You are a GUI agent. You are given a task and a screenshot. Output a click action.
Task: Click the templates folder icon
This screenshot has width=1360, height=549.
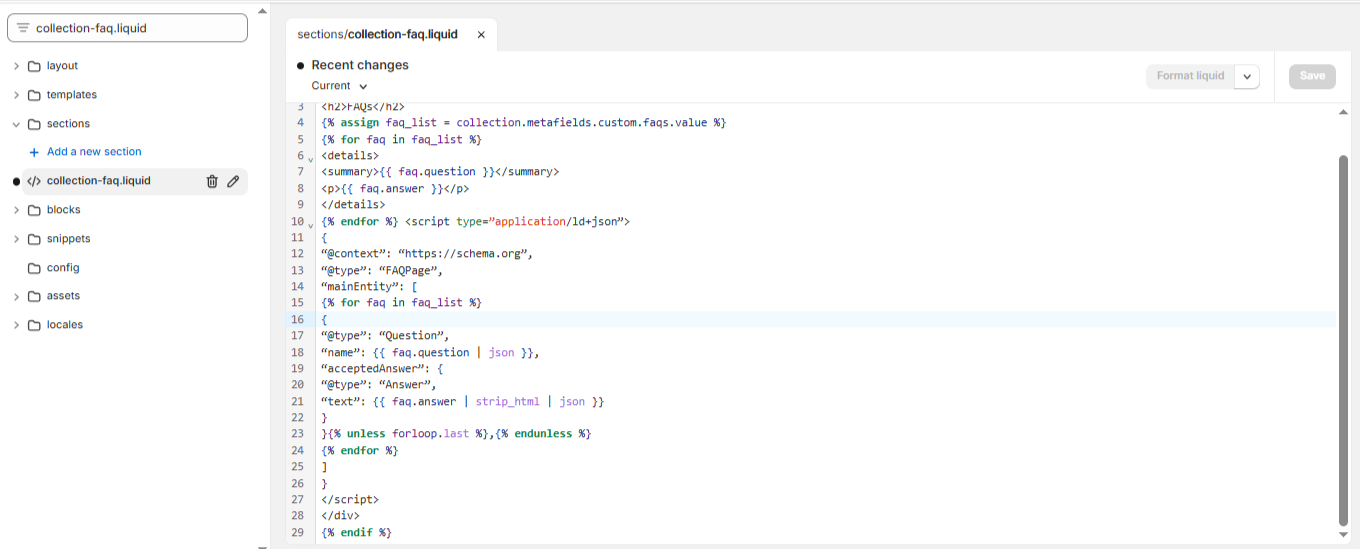(x=34, y=95)
